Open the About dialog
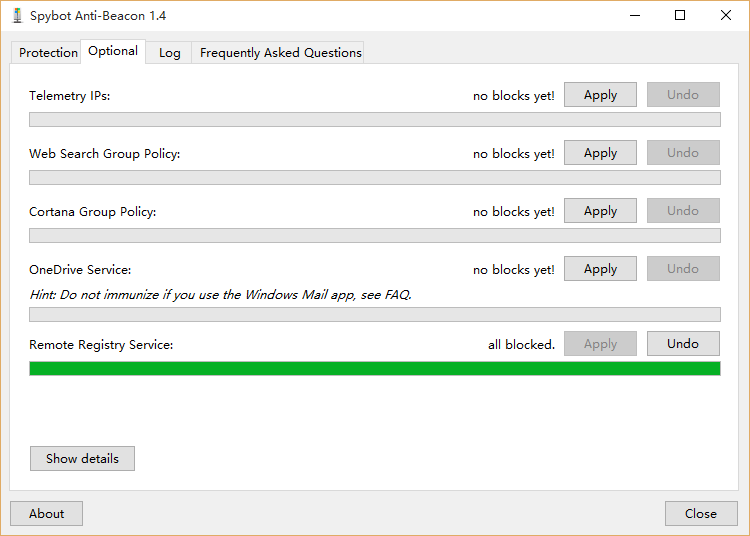Viewport: 750px width, 536px height. (x=46, y=514)
